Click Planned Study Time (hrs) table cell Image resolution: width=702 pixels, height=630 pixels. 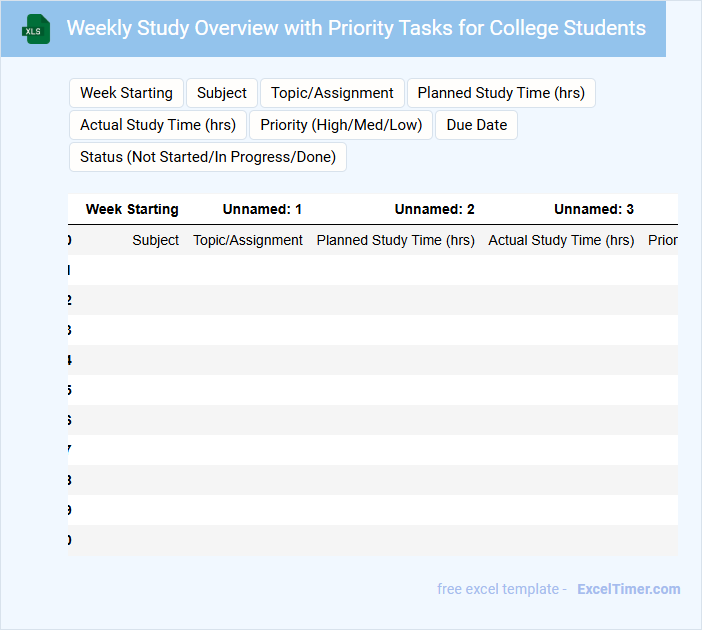[x=395, y=240]
